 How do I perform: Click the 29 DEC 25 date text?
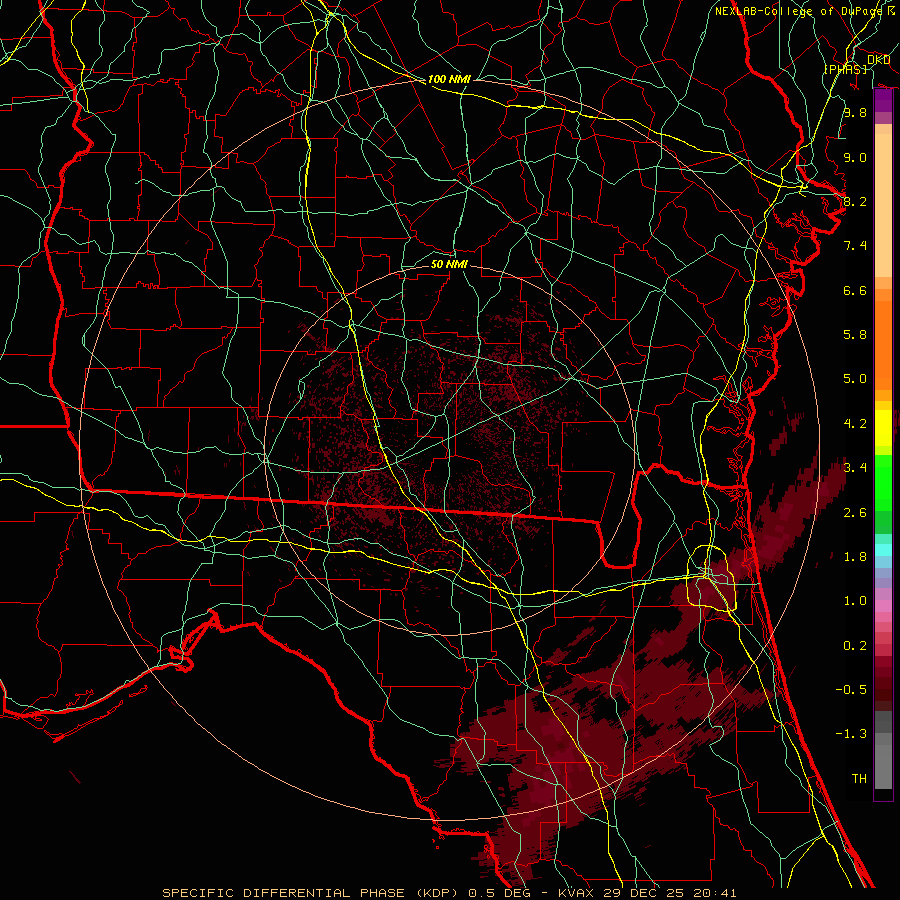coord(642,893)
